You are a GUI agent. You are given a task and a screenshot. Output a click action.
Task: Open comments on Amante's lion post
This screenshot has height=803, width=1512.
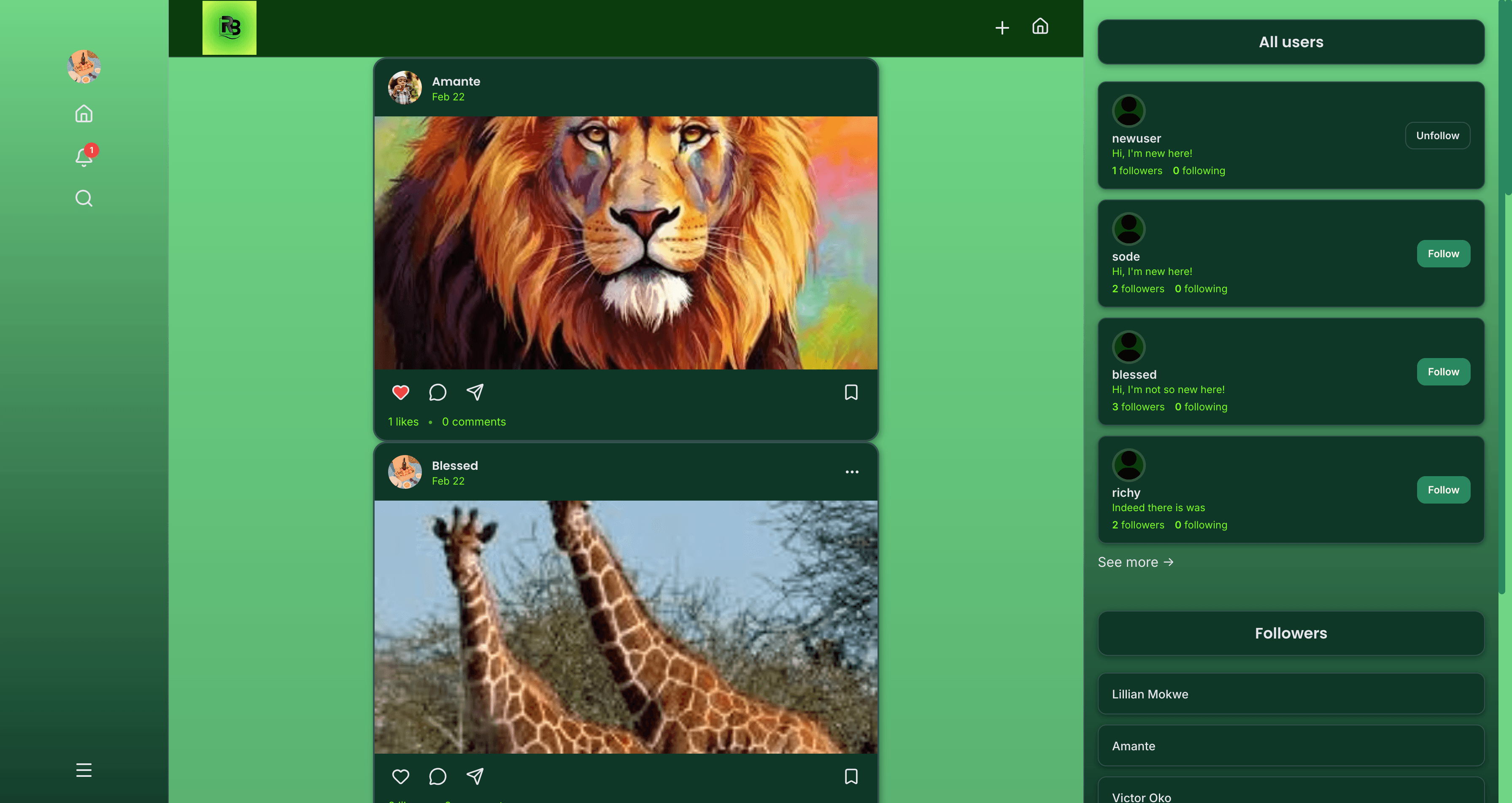[437, 392]
